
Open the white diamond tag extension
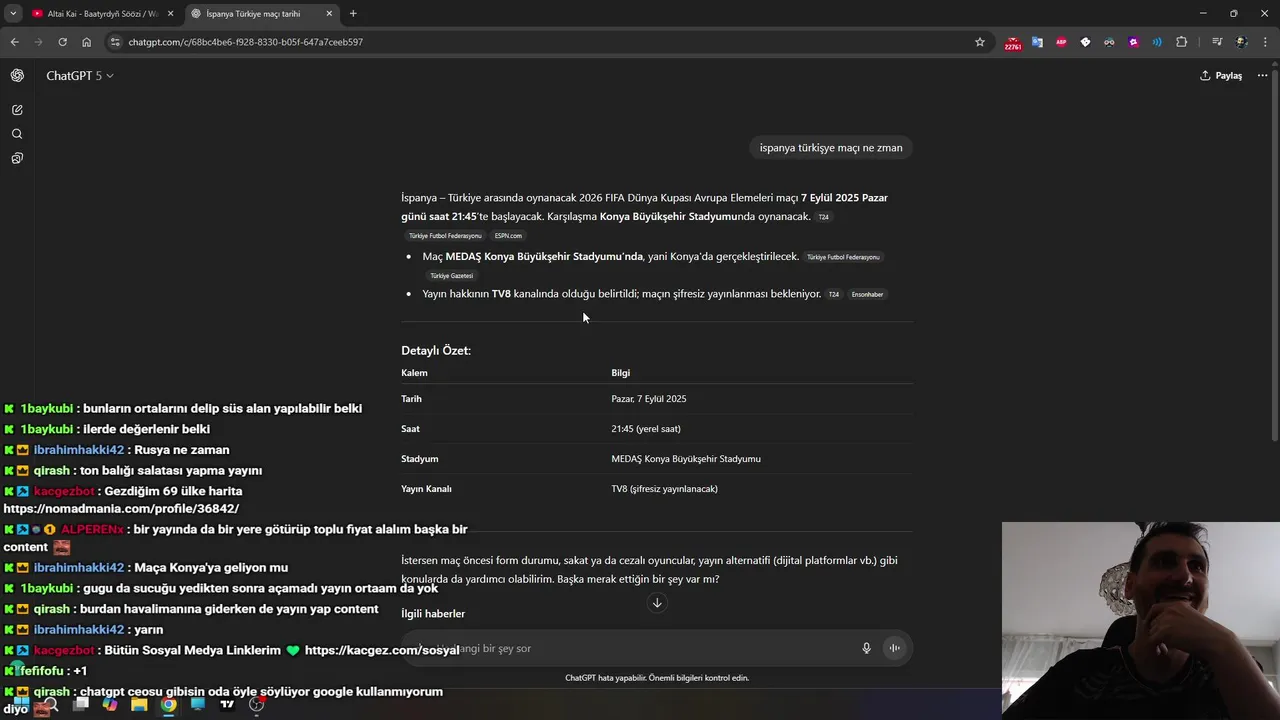[1085, 42]
